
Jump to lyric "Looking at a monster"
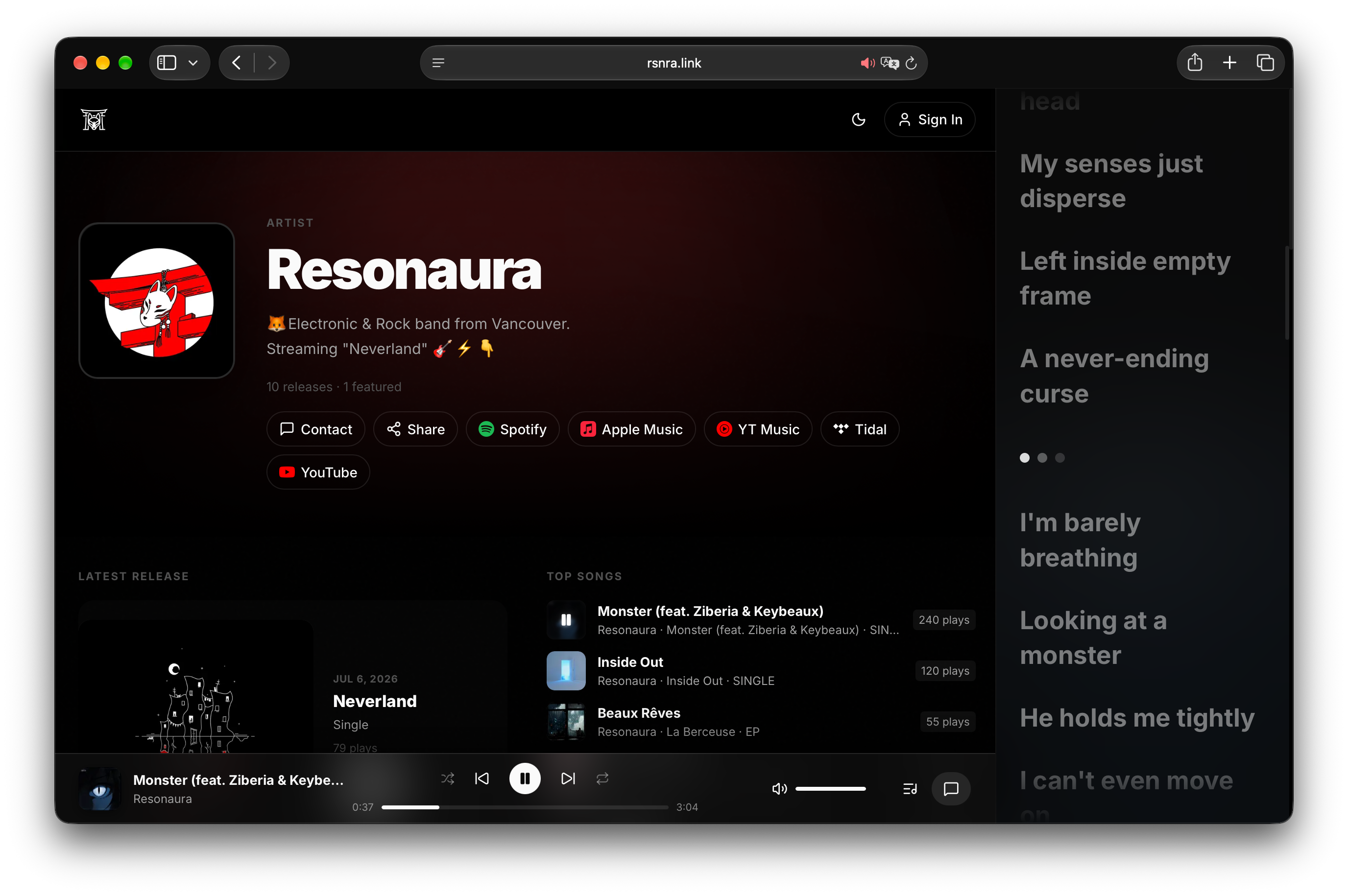(x=1092, y=637)
